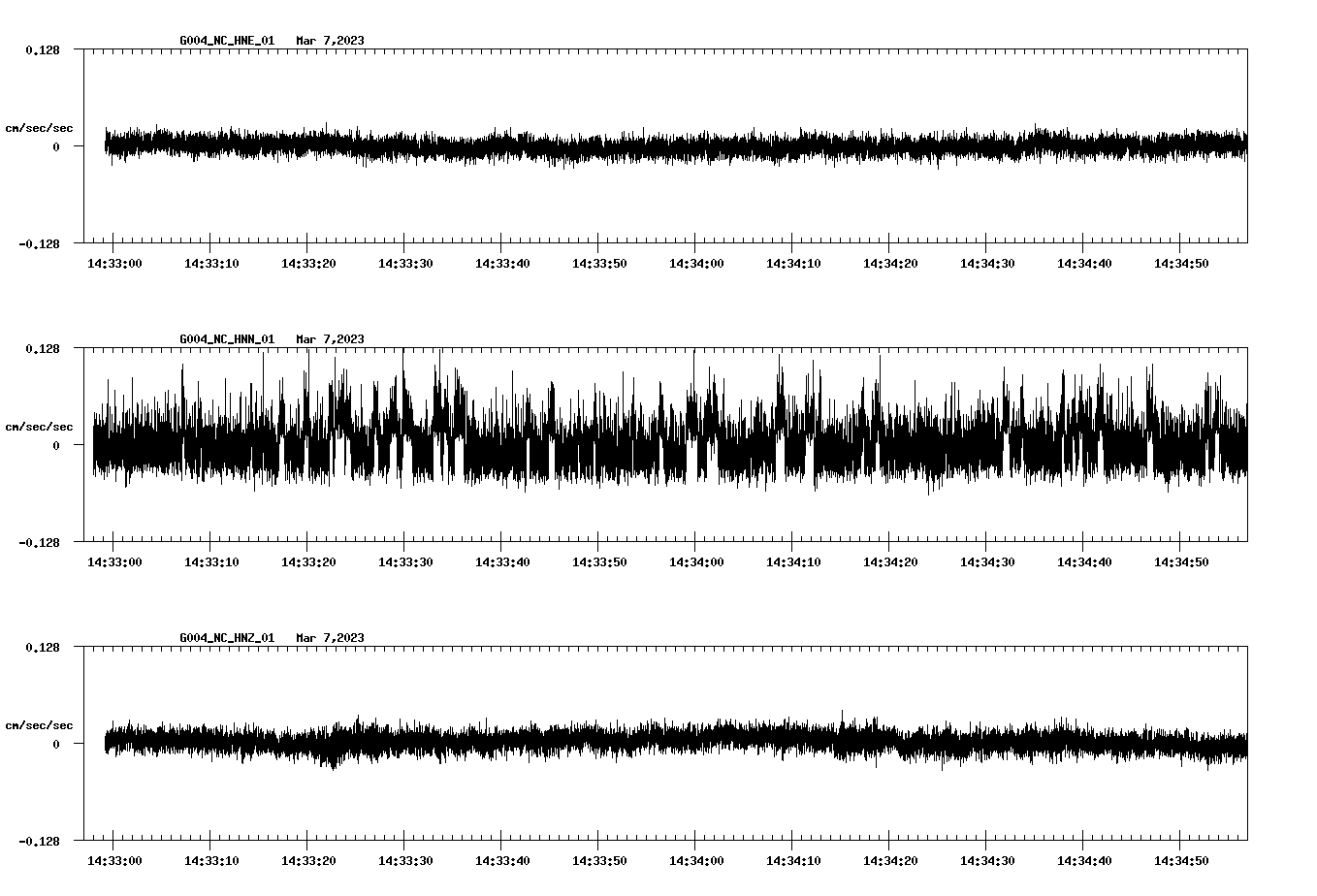Viewport: 1317px width, 896px height.
Task: Click the -0.128 amplitude value on top plot
Action: coord(40,245)
